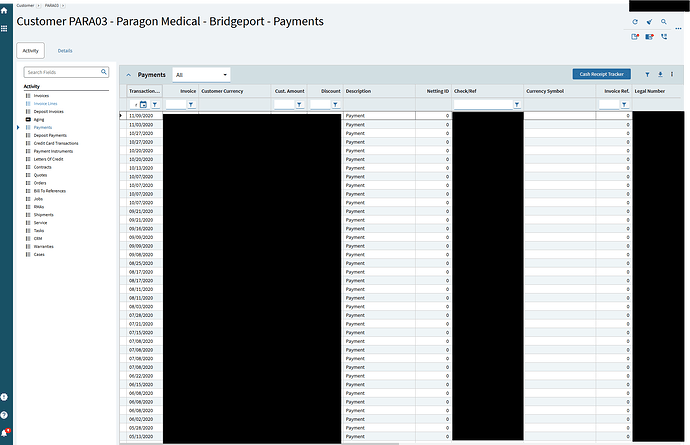
Task: Open Contracts in Activity list
Action: point(42,167)
